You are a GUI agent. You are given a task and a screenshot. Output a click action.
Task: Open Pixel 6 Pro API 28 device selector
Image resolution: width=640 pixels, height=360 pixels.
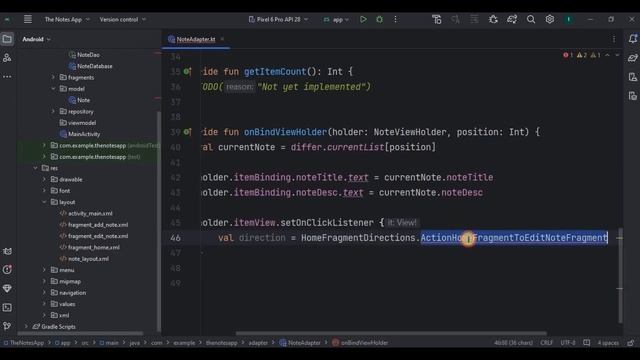tap(278, 19)
